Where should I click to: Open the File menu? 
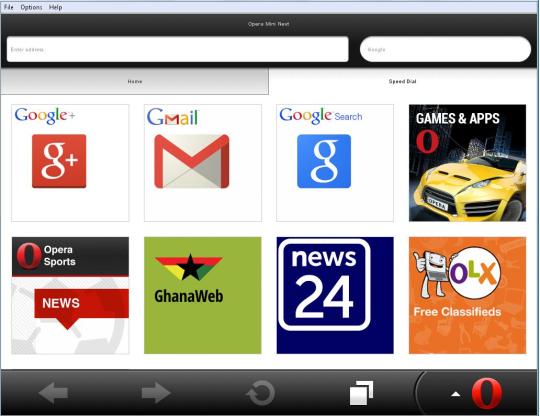pyautogui.click(x=9, y=7)
